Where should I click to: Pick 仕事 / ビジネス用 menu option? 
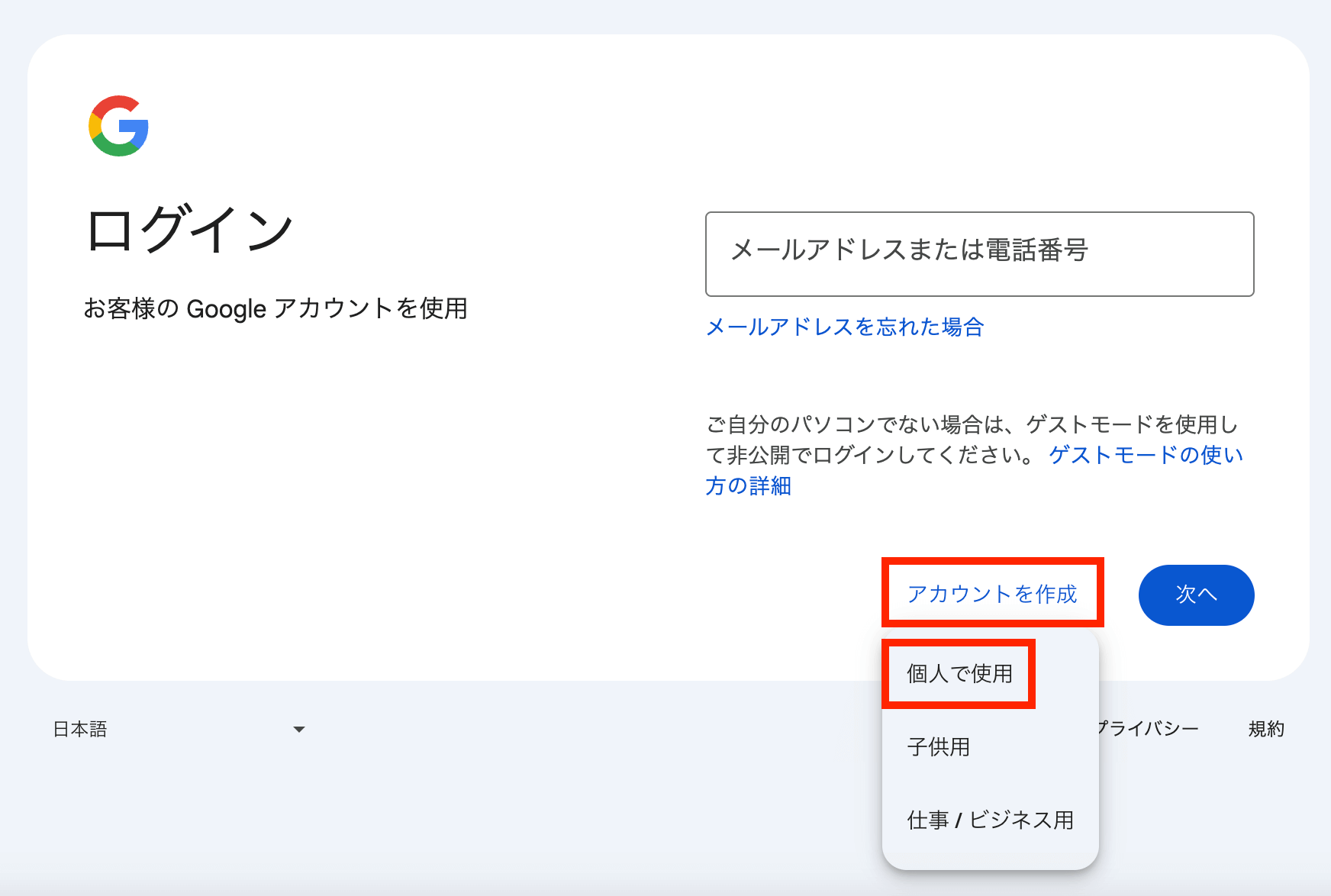point(990,820)
